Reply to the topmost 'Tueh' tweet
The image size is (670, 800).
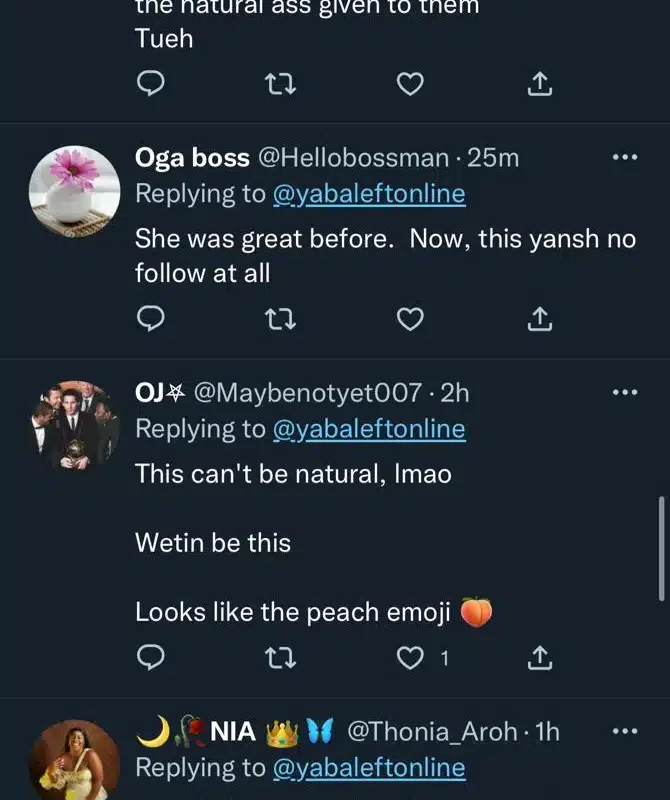point(150,85)
